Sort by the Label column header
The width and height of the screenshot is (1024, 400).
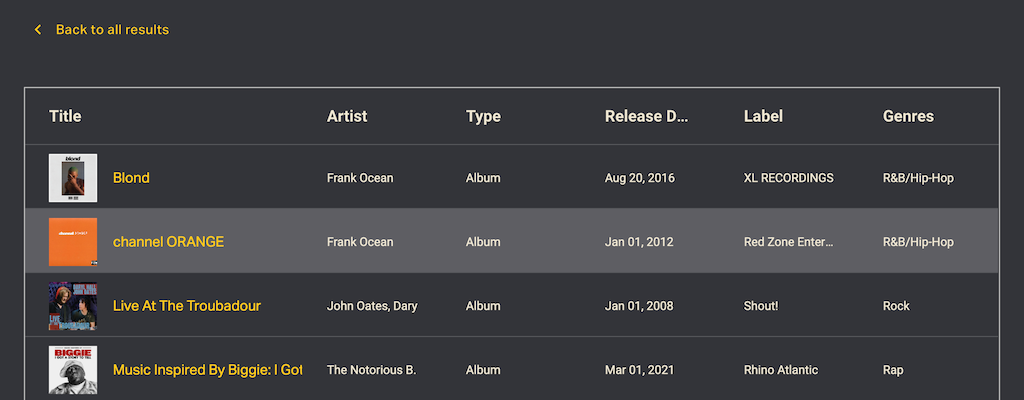click(x=763, y=116)
